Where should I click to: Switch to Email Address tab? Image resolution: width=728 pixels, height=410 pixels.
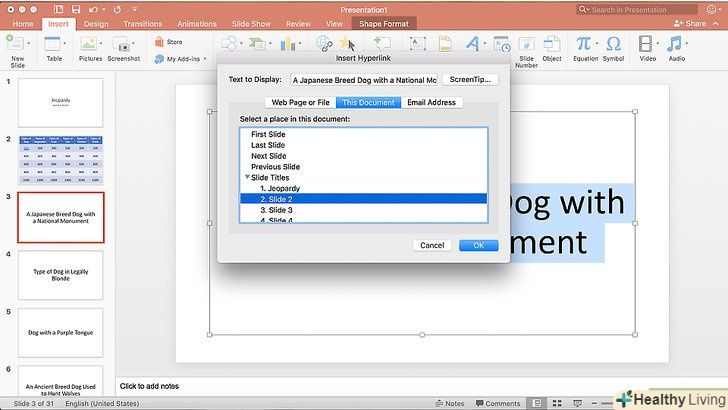(431, 102)
